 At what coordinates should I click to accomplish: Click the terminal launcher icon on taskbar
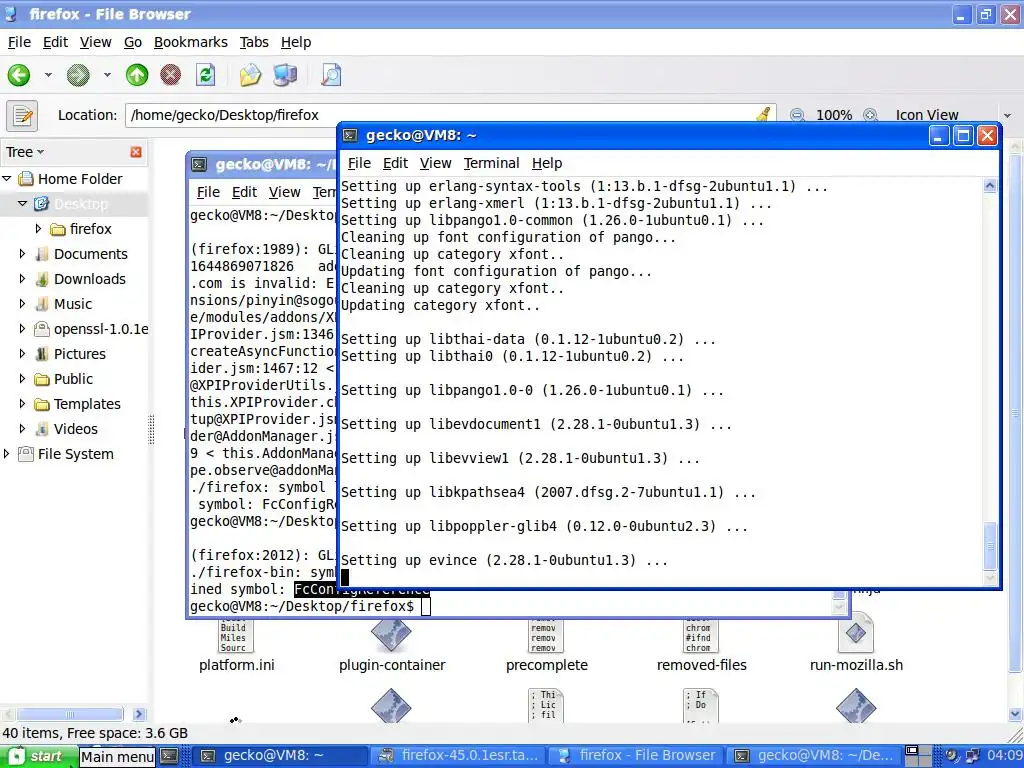coord(169,756)
